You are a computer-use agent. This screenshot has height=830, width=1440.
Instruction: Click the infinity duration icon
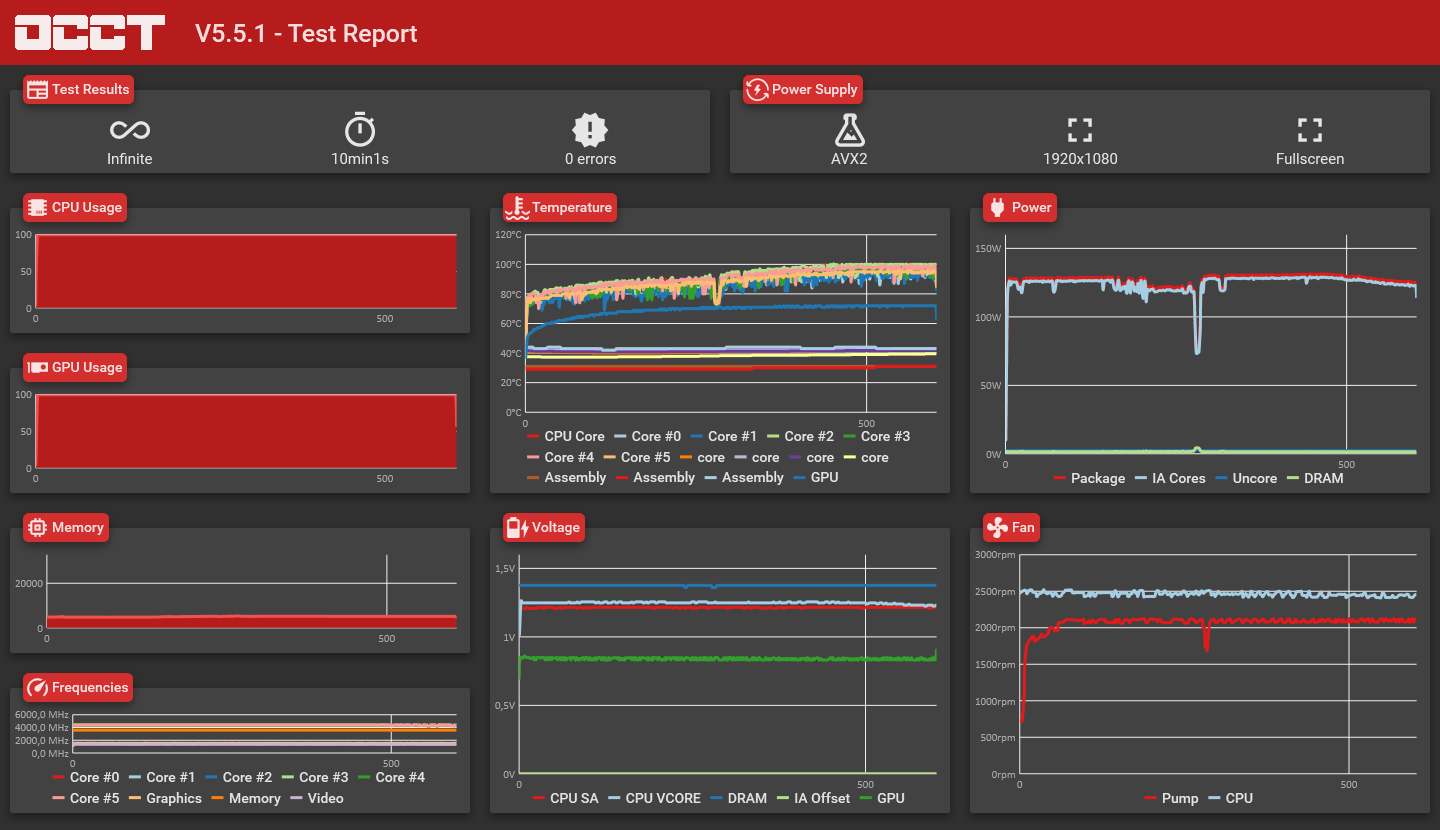click(130, 130)
